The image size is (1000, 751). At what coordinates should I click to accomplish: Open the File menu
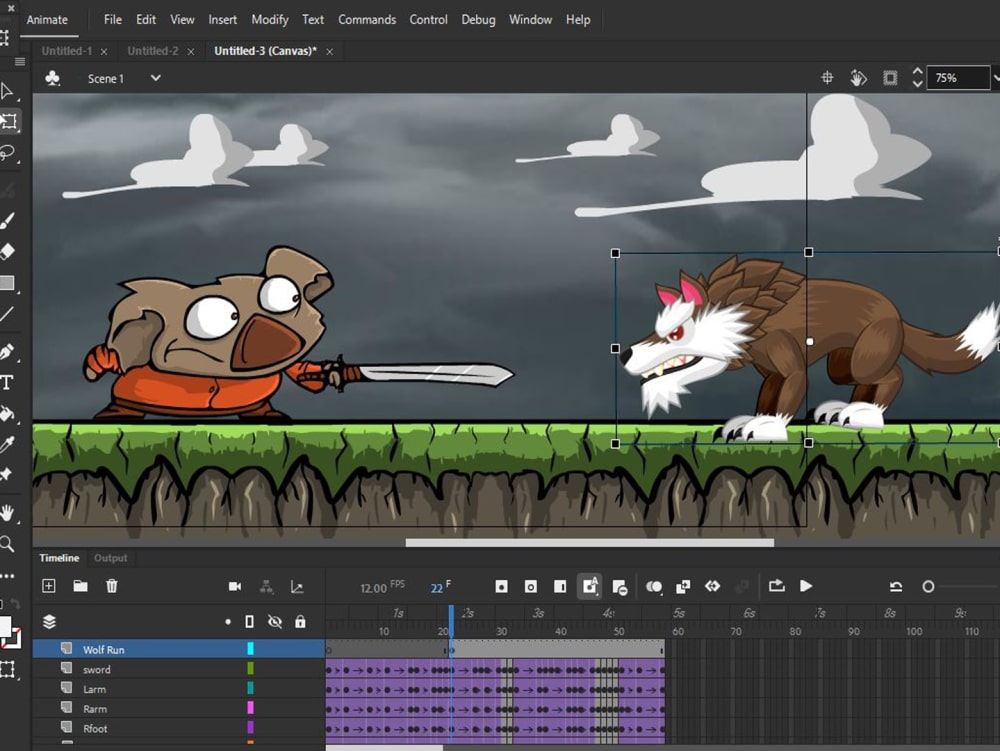click(x=113, y=20)
